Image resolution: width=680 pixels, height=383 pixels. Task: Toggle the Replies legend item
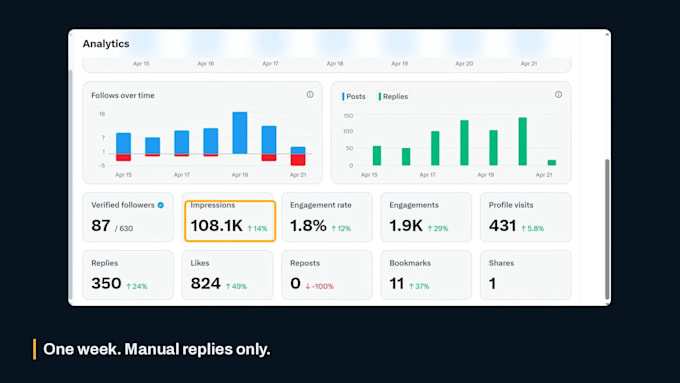click(393, 96)
